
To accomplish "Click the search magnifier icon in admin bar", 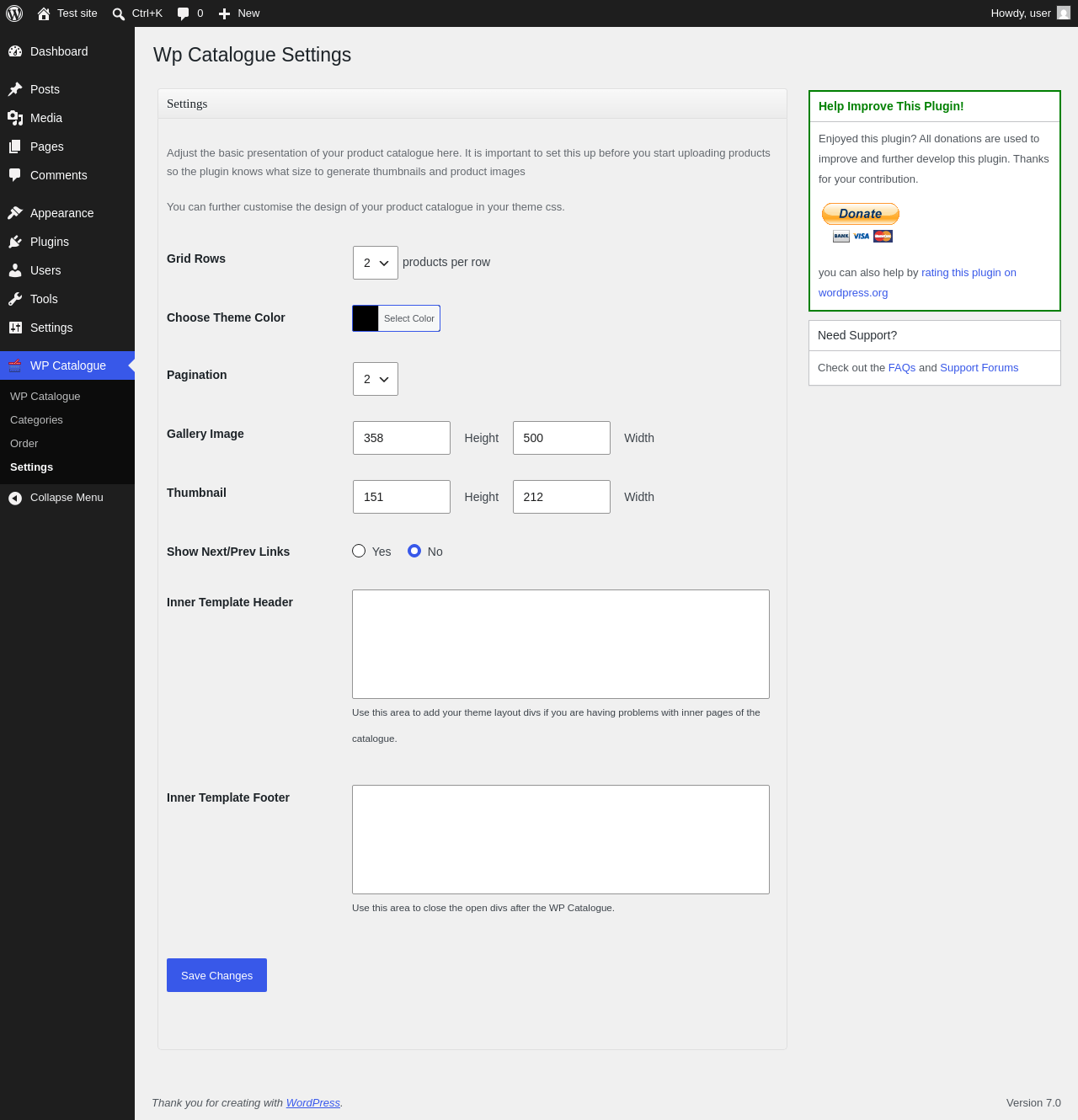I will pyautogui.click(x=119, y=13).
